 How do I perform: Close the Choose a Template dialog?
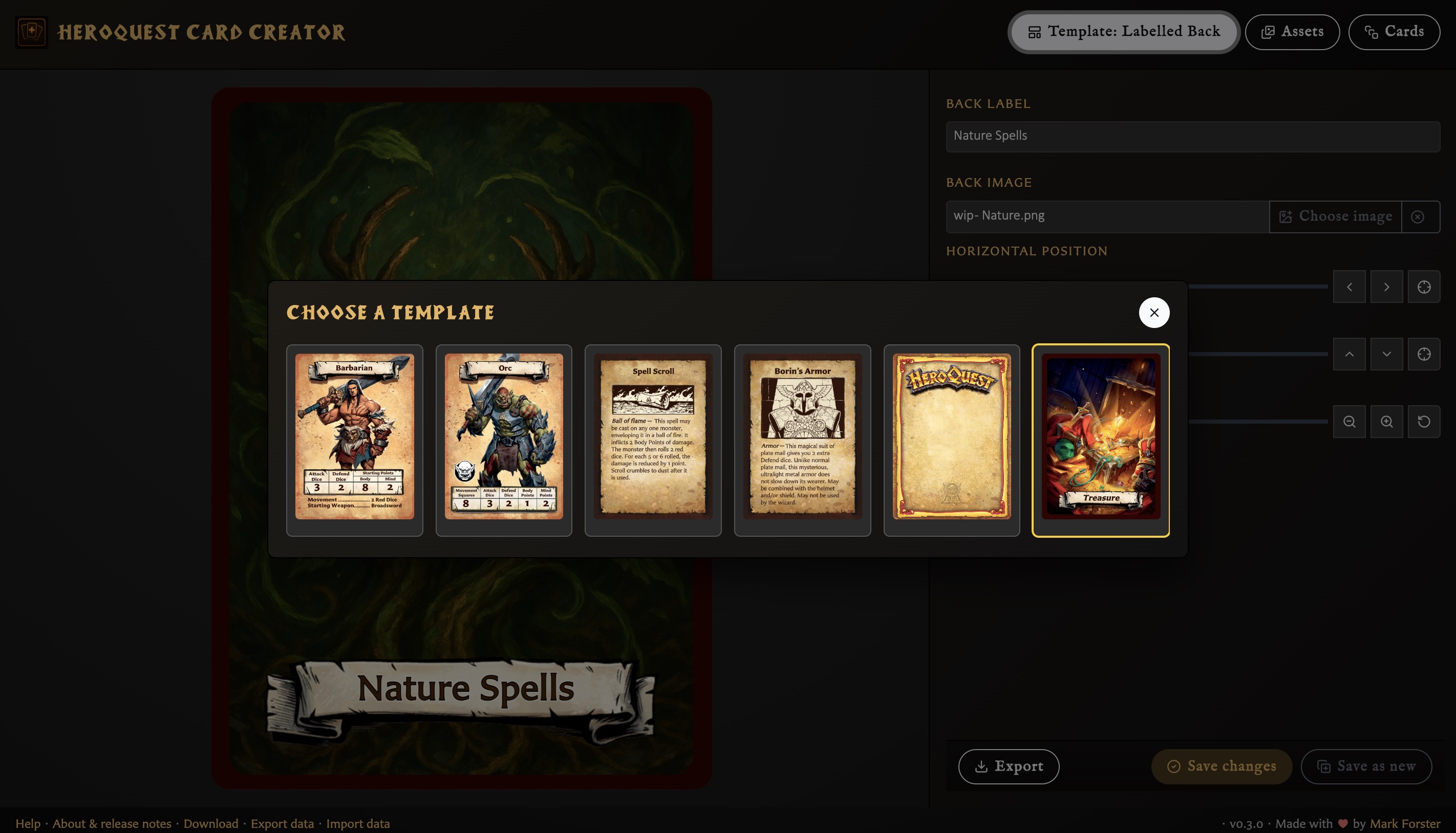[x=1154, y=312]
